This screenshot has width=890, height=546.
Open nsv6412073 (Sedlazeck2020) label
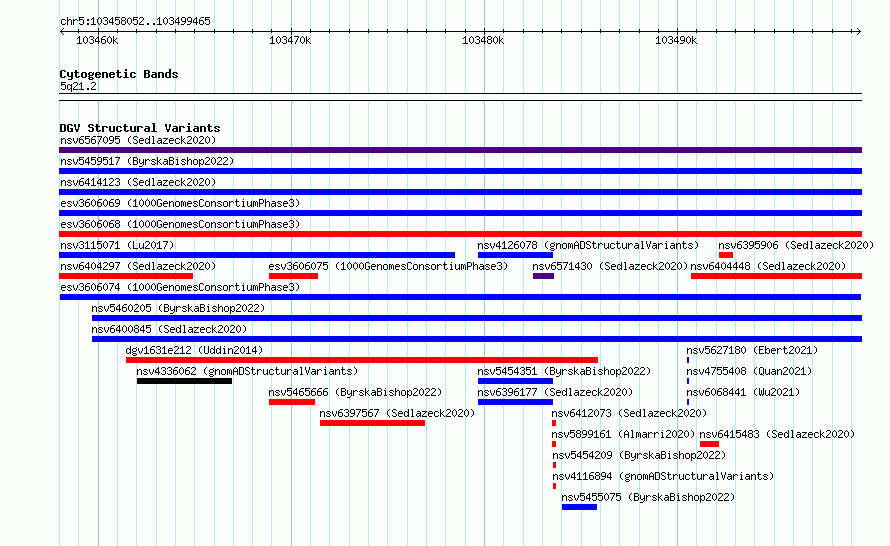coord(629,413)
